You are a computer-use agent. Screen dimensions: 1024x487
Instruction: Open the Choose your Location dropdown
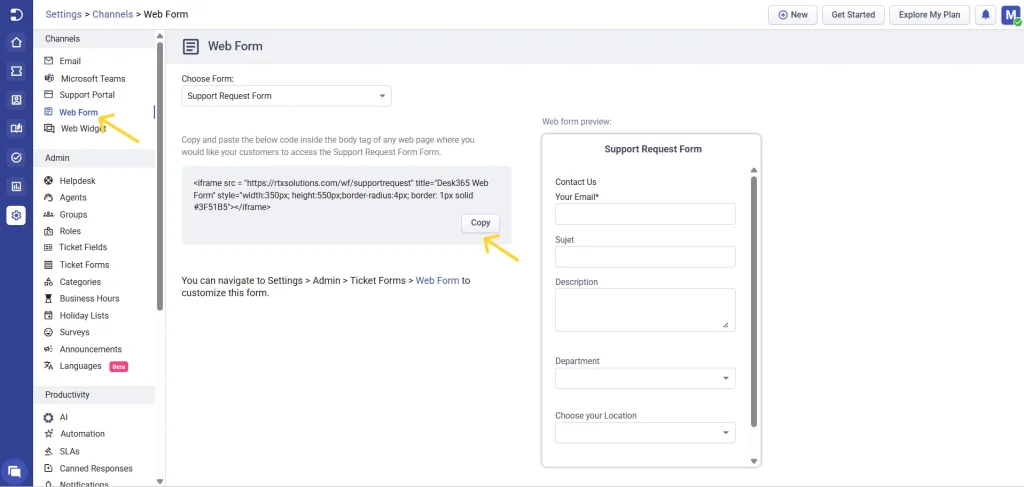[645, 432]
